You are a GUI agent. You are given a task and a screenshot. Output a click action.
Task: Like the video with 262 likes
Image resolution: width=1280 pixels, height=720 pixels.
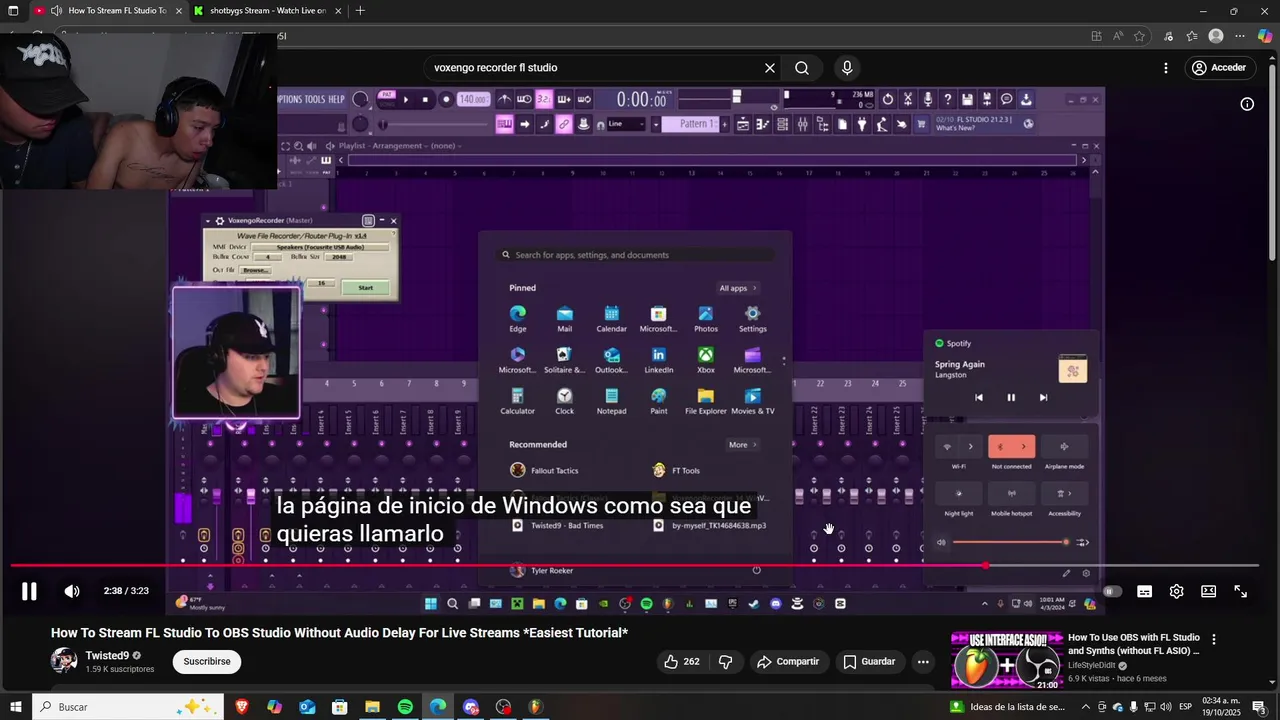pos(681,661)
